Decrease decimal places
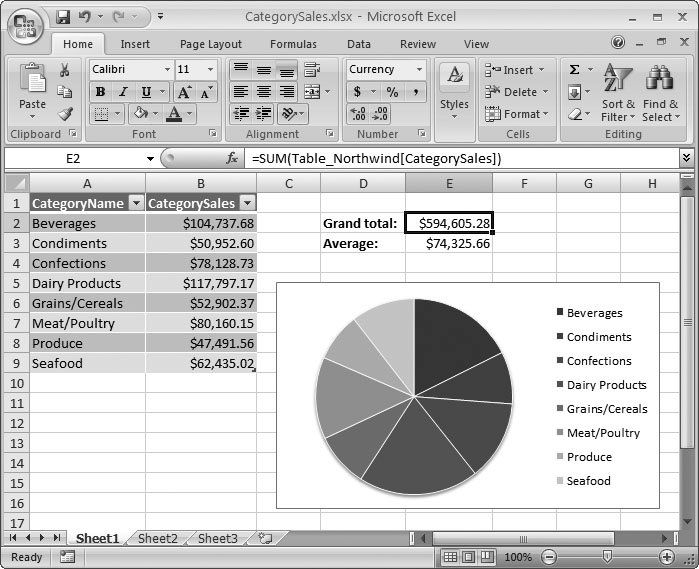This screenshot has width=699, height=569. [x=381, y=114]
